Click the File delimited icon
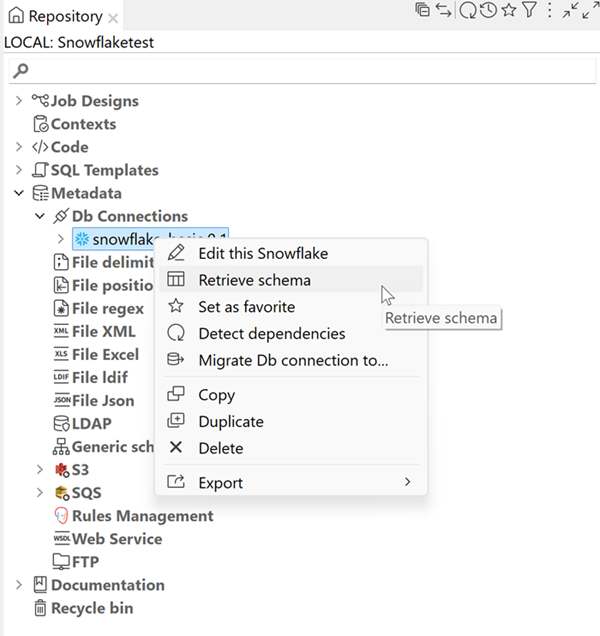This screenshot has height=636, width=600. coord(61,262)
